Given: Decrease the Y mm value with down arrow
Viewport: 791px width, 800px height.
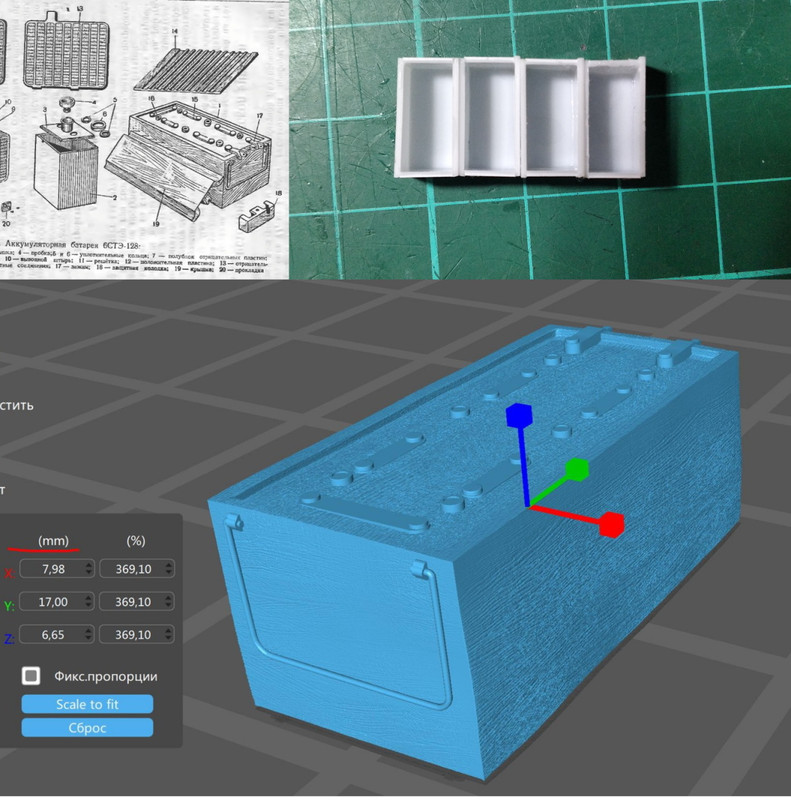Looking at the screenshot, I should [x=89, y=606].
